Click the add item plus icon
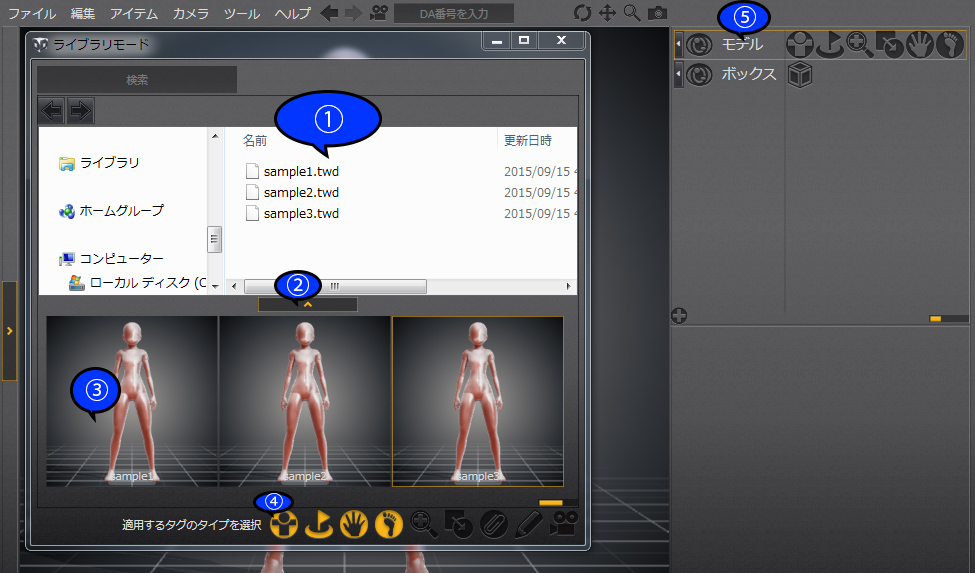975x573 pixels. 679,316
